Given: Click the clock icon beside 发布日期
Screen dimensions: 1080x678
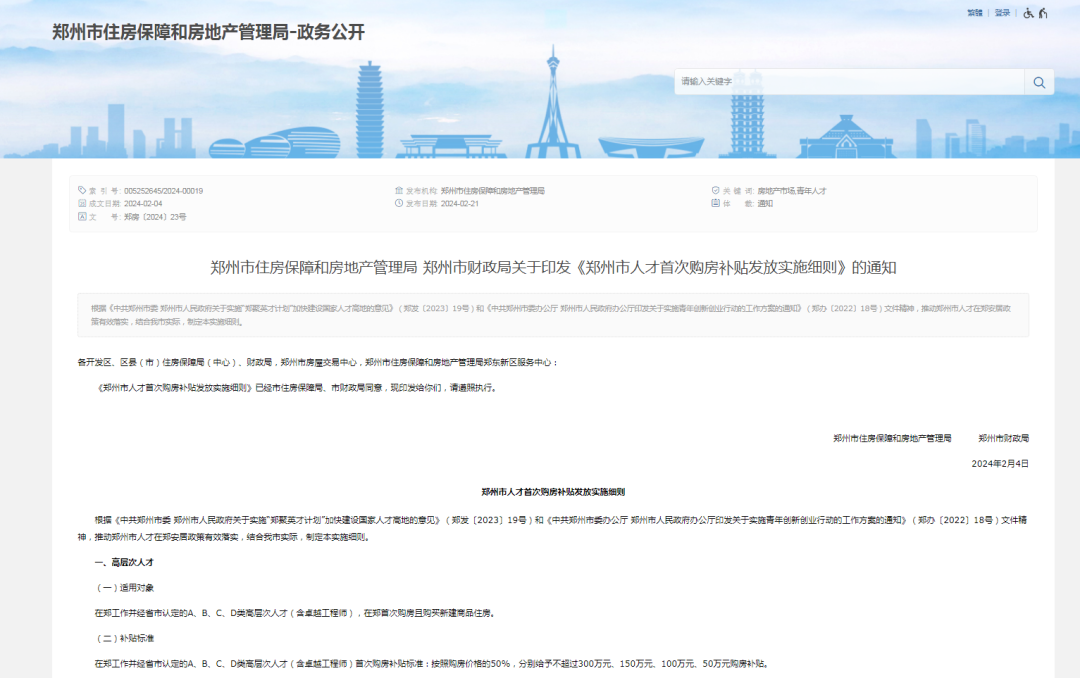Looking at the screenshot, I should point(398,203).
